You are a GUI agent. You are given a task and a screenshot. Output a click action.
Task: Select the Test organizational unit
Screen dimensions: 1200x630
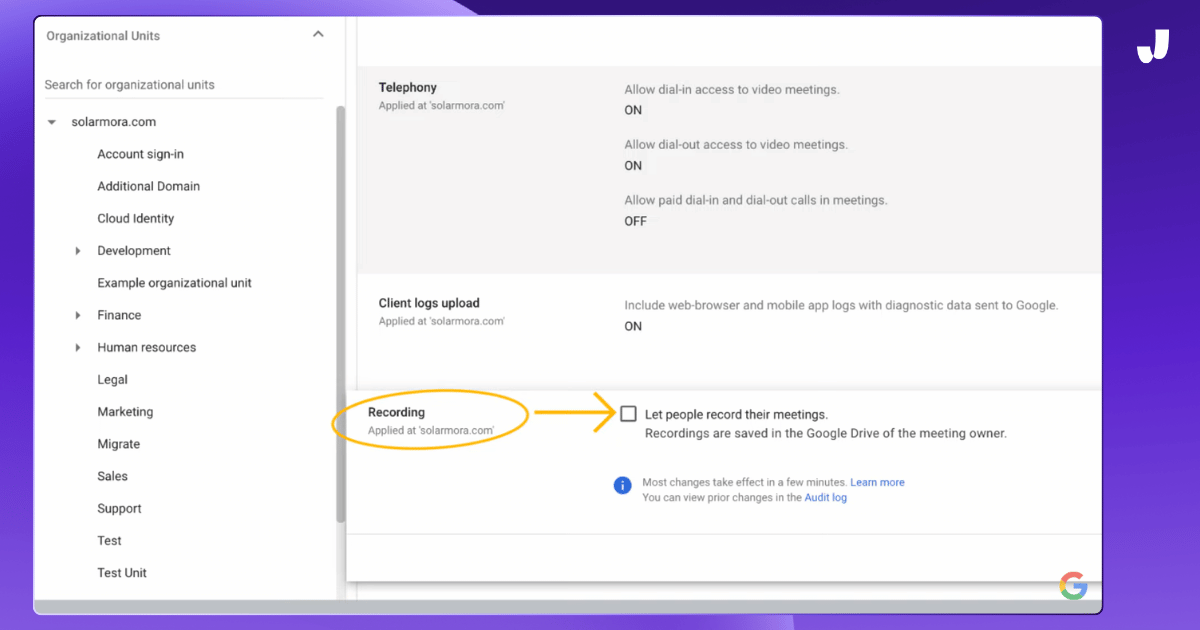click(109, 540)
